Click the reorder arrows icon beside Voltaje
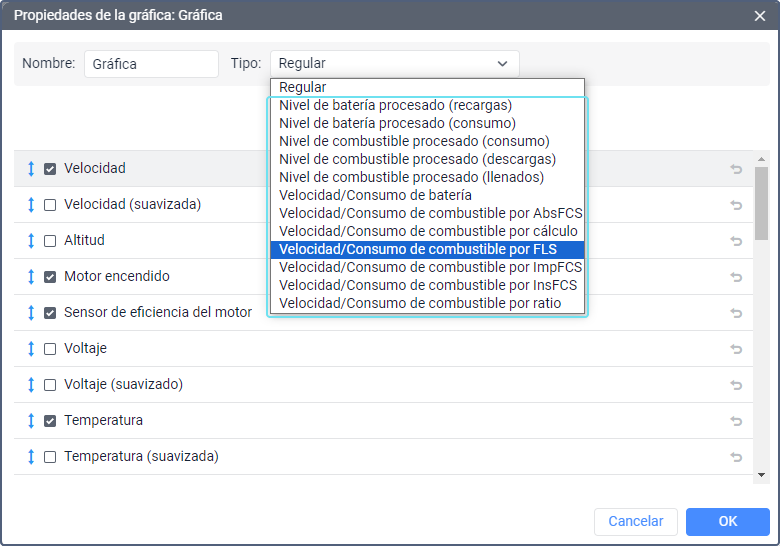The image size is (780, 546). point(31,349)
